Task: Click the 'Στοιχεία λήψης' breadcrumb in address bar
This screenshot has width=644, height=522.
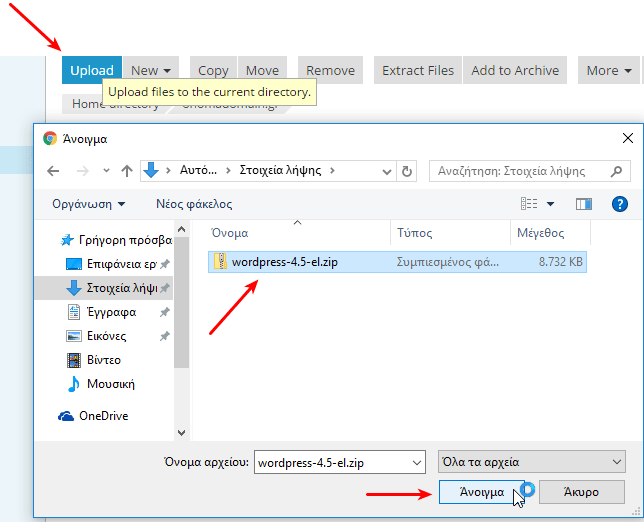Action: (280, 170)
